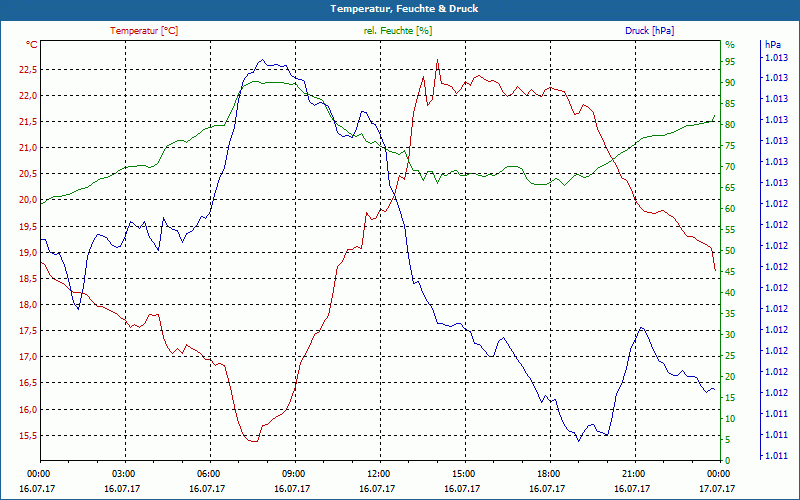Click the green '10' humidity axis value
Screen dimensions: 800x500
pyautogui.click(x=730, y=419)
